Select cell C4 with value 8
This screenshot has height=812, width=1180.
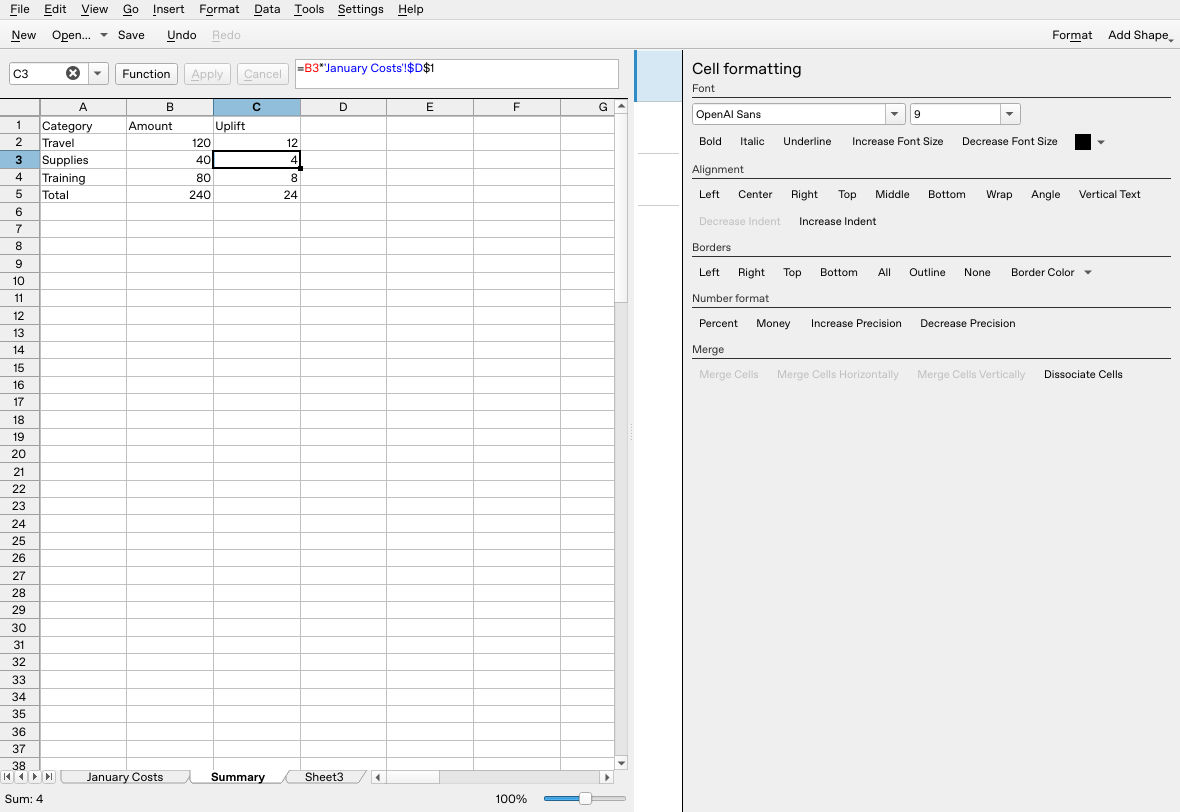pyautogui.click(x=257, y=178)
